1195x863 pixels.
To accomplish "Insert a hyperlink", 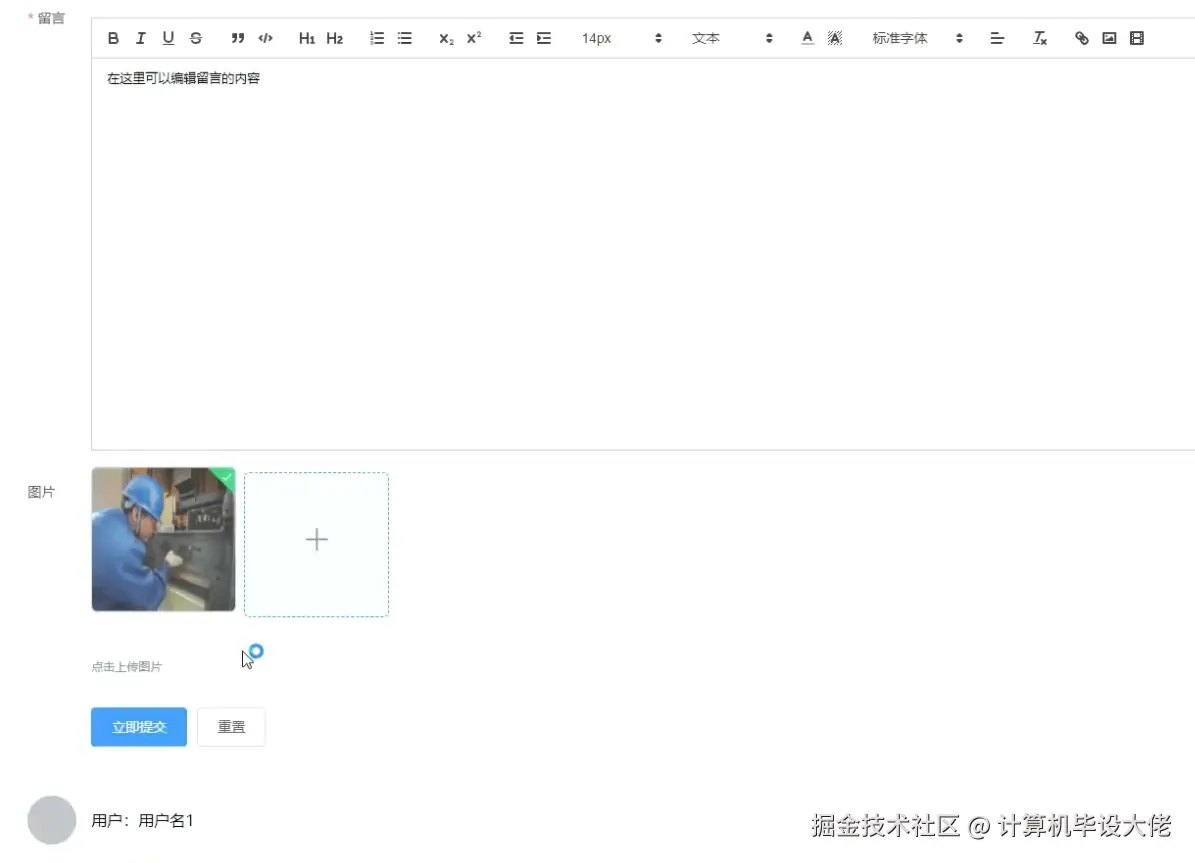I will click(x=1081, y=38).
